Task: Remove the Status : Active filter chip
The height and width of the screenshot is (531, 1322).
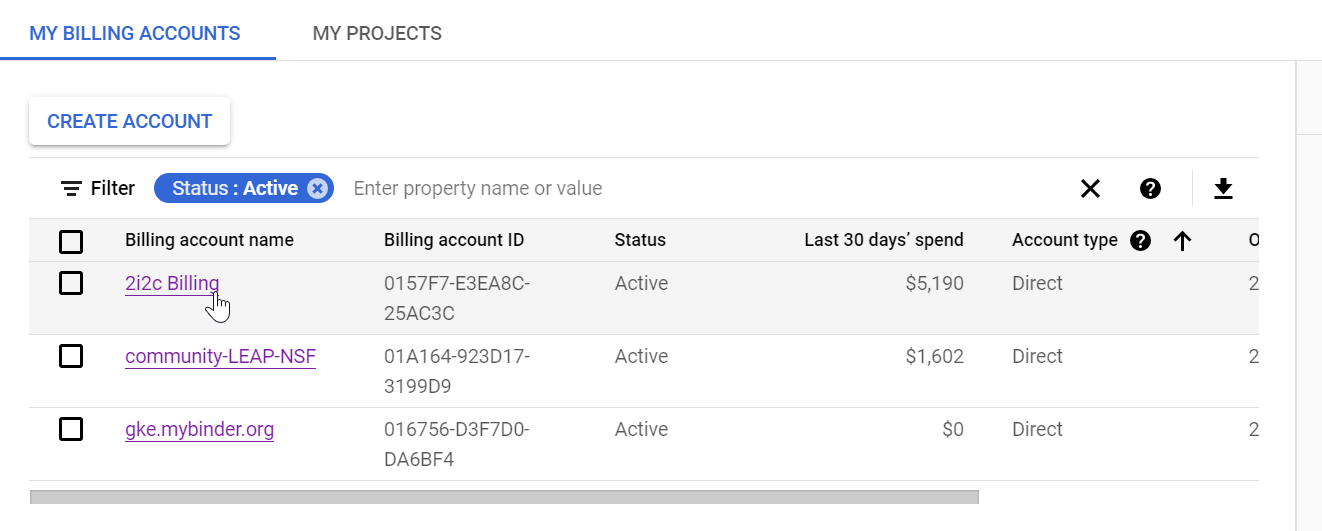Action: pos(317,188)
